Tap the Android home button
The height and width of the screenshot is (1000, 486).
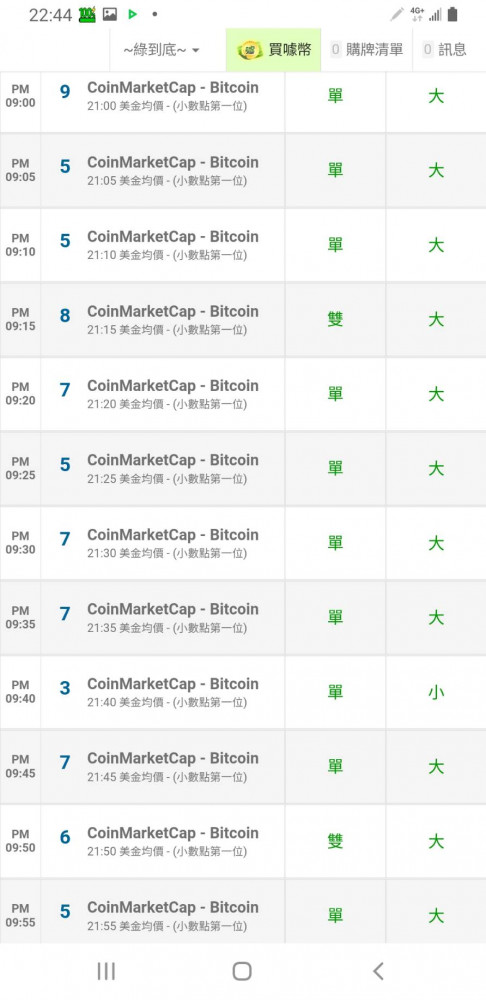pyautogui.click(x=242, y=971)
